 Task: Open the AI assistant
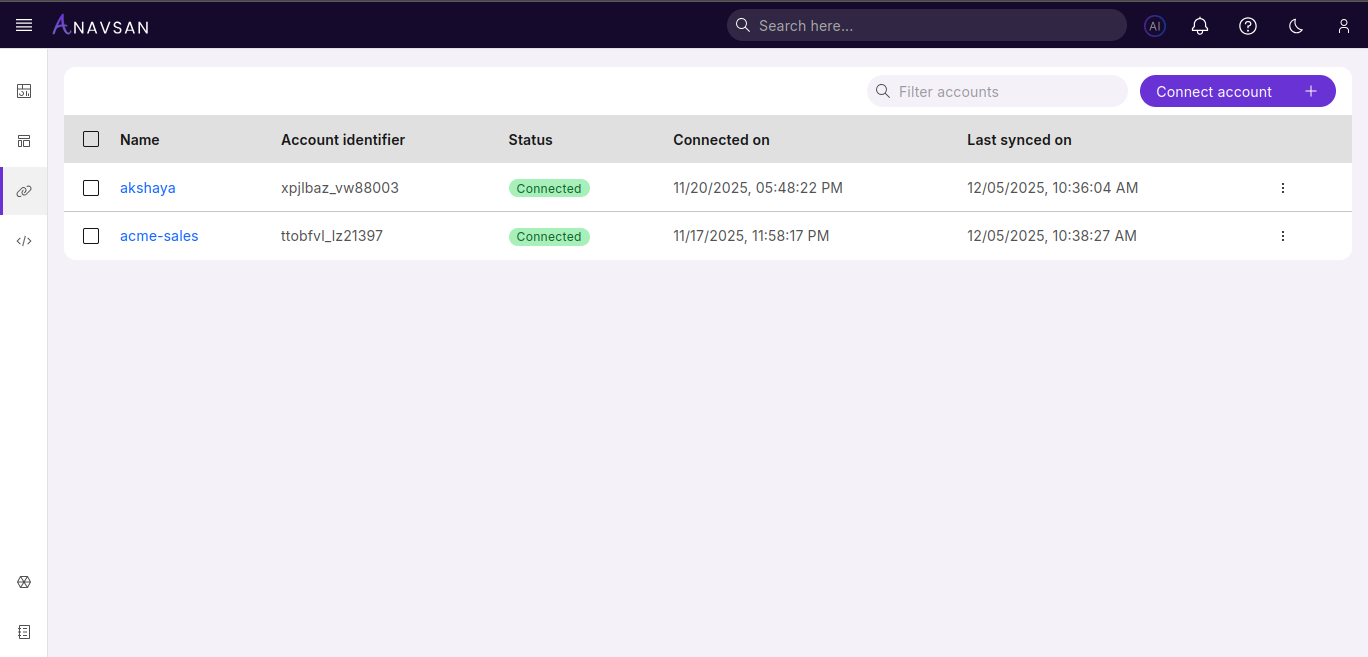pyautogui.click(x=1155, y=25)
